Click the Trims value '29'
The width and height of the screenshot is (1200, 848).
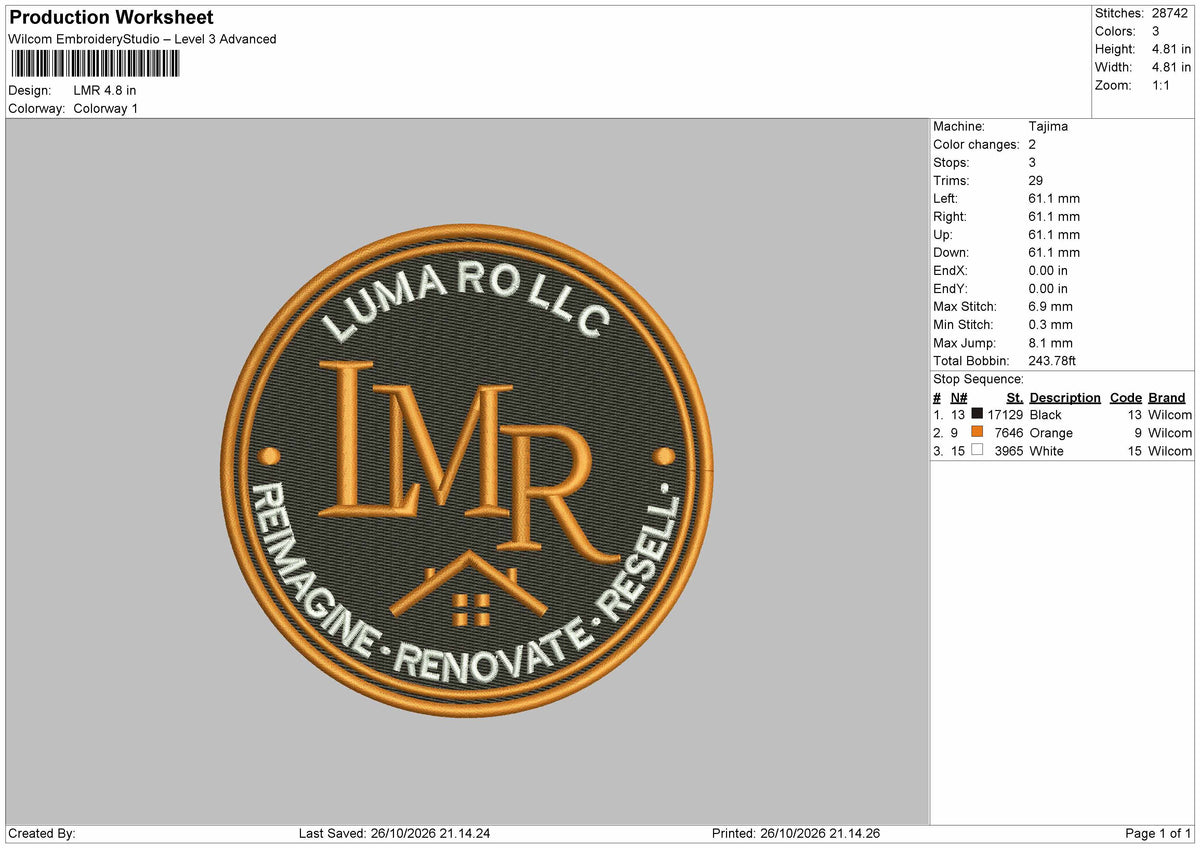[1036, 180]
